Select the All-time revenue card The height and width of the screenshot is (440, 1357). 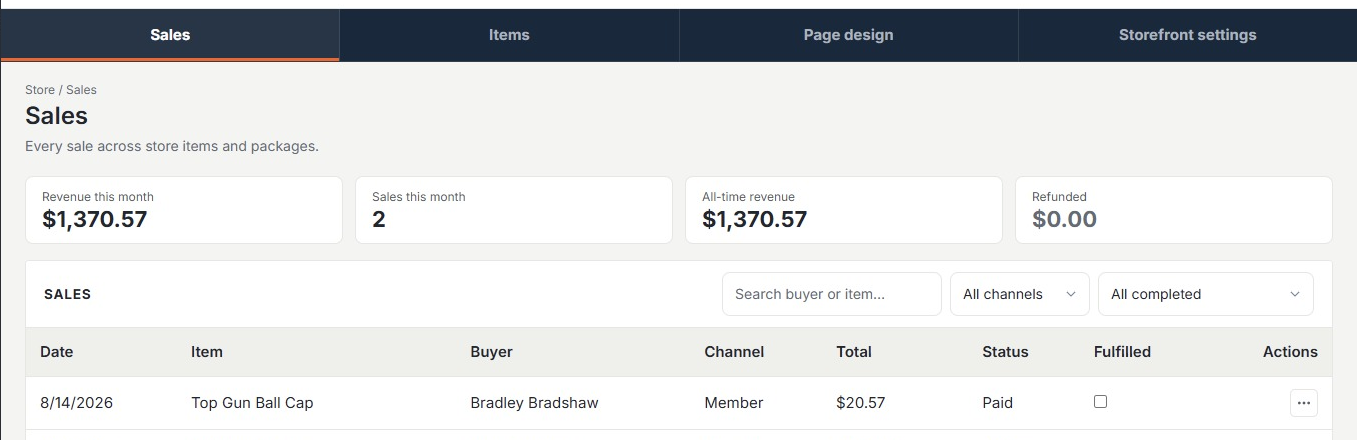844,210
